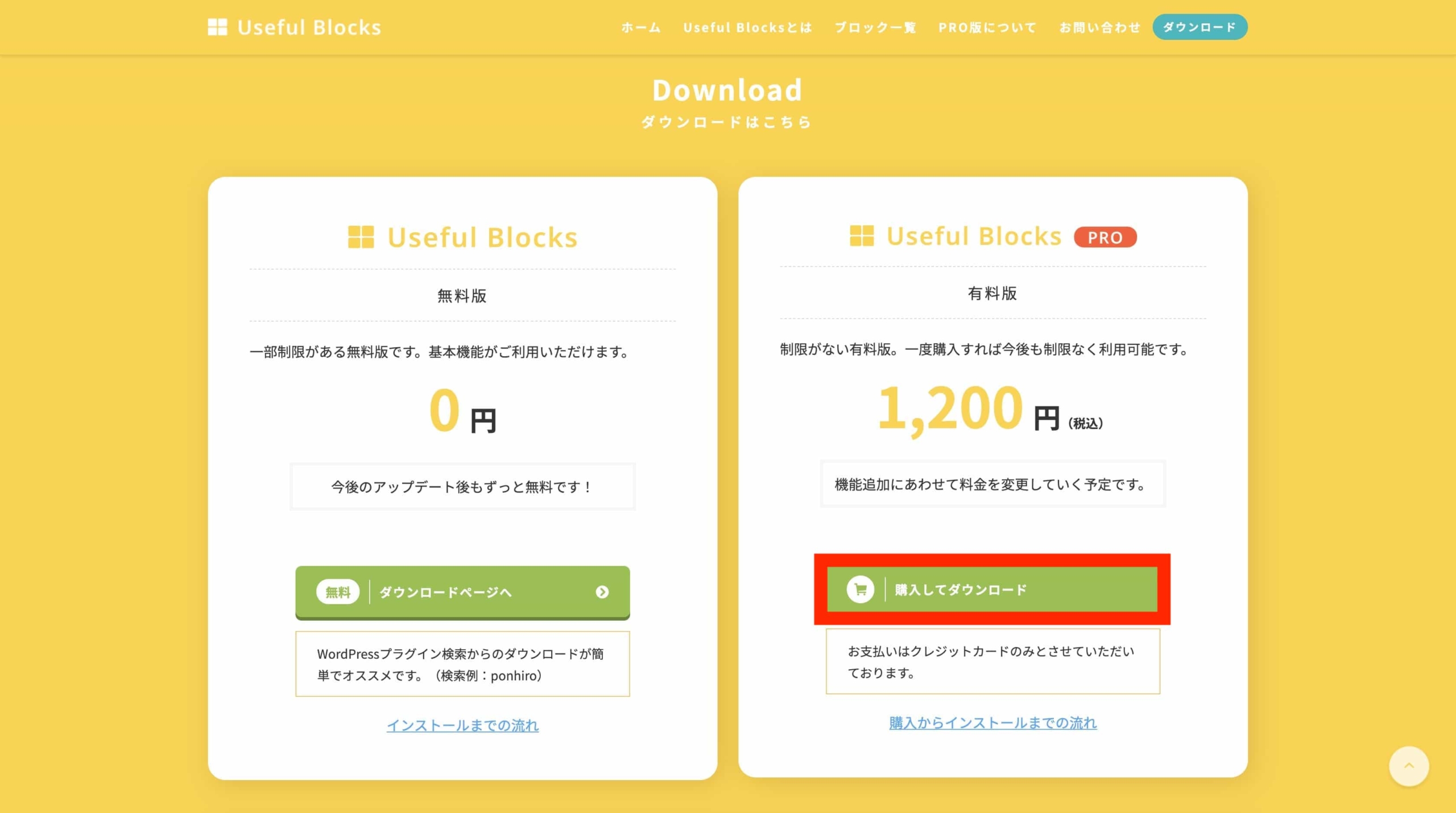
Task: Click the arrow icon on ダウンロードページへ button
Action: click(602, 592)
